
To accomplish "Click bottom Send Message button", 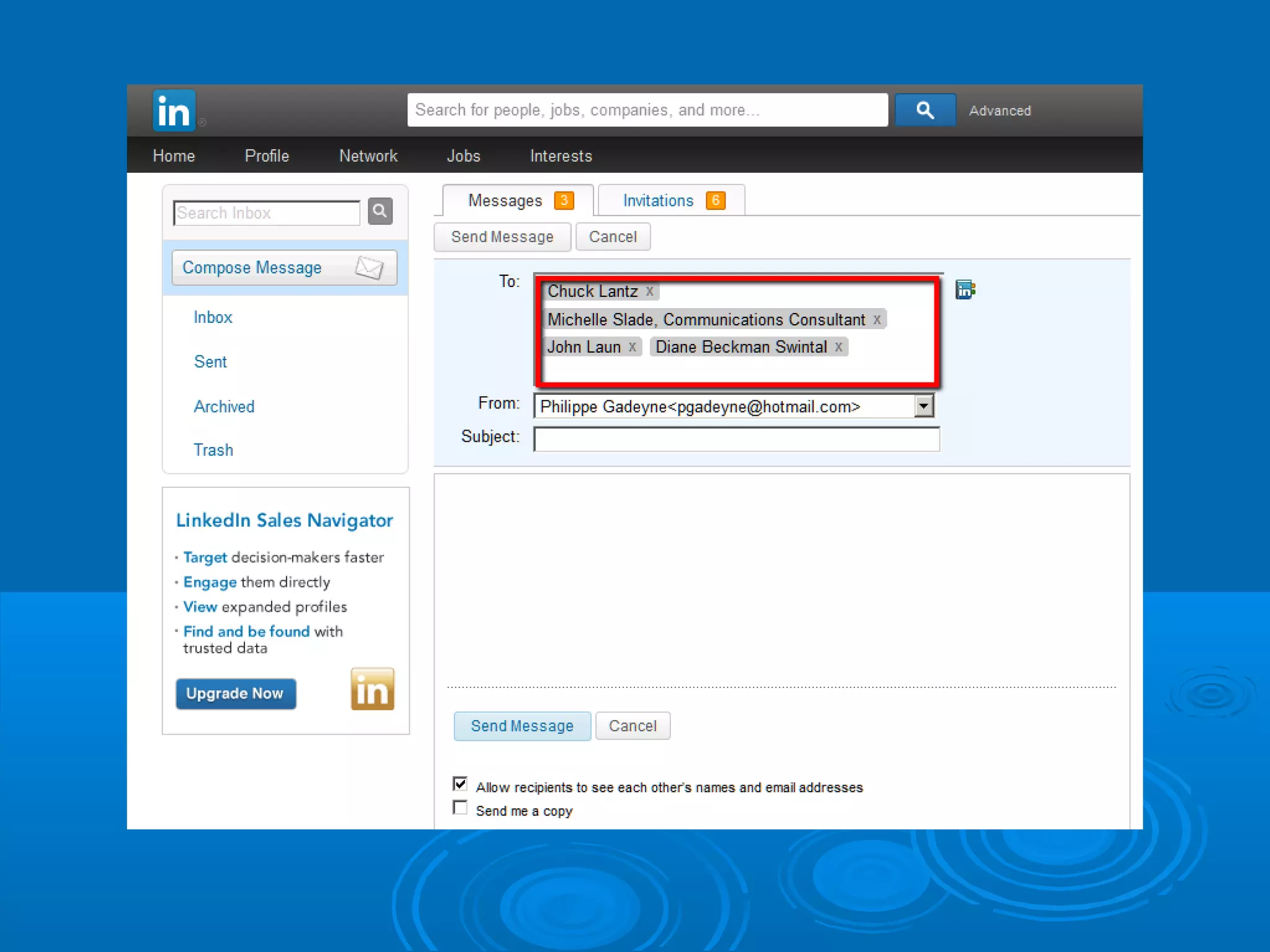I will click(522, 726).
